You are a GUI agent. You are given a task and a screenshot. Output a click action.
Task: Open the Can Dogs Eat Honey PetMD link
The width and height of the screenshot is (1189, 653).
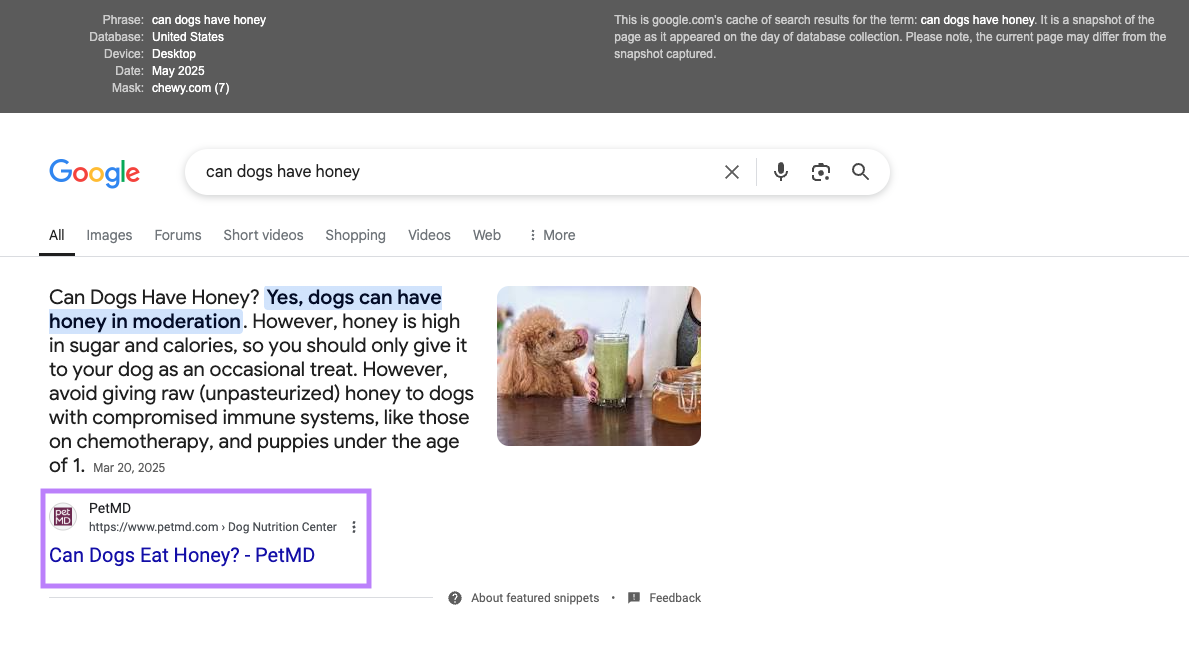[181, 555]
